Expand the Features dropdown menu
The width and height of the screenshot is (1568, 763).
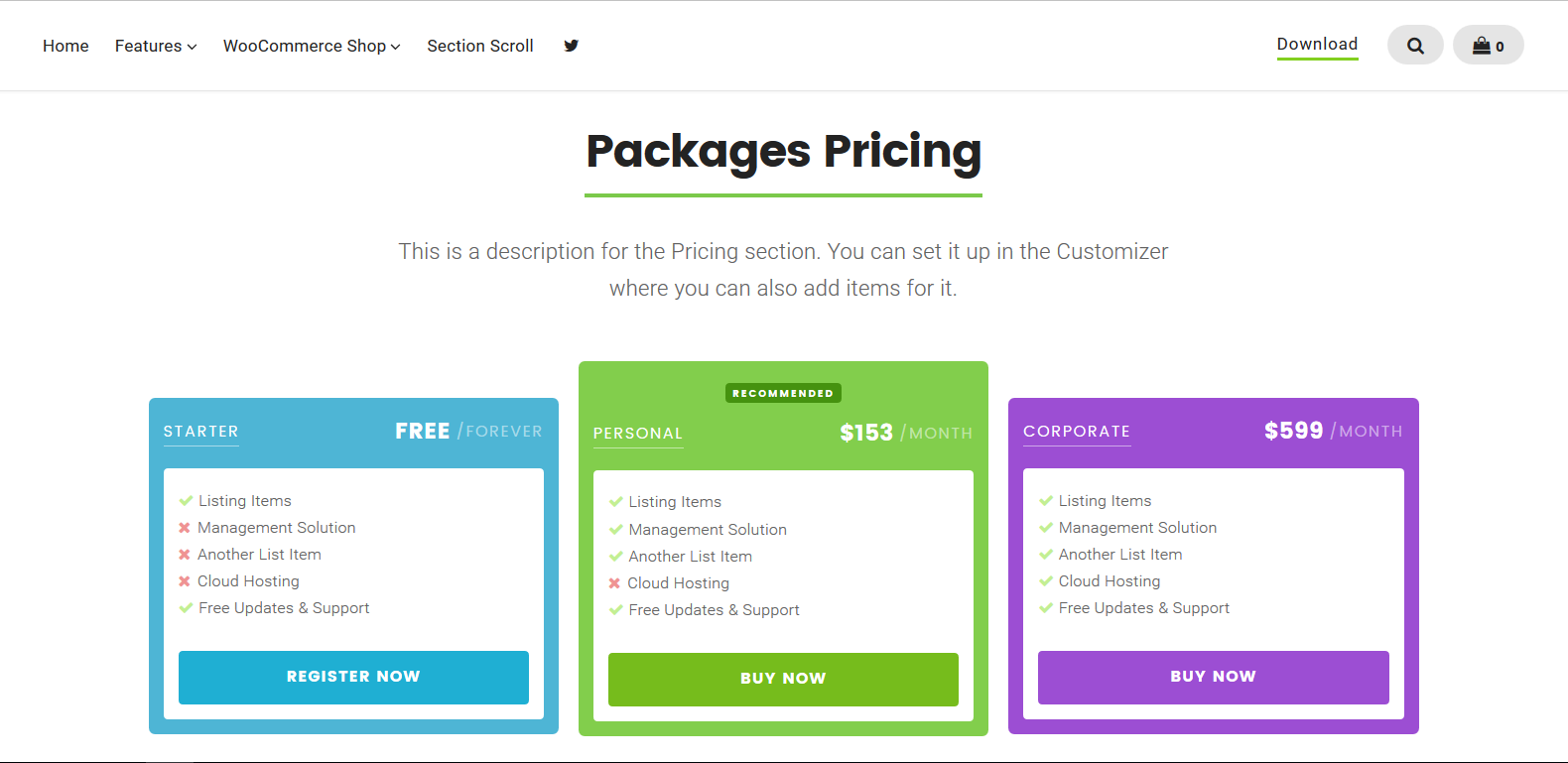point(156,46)
